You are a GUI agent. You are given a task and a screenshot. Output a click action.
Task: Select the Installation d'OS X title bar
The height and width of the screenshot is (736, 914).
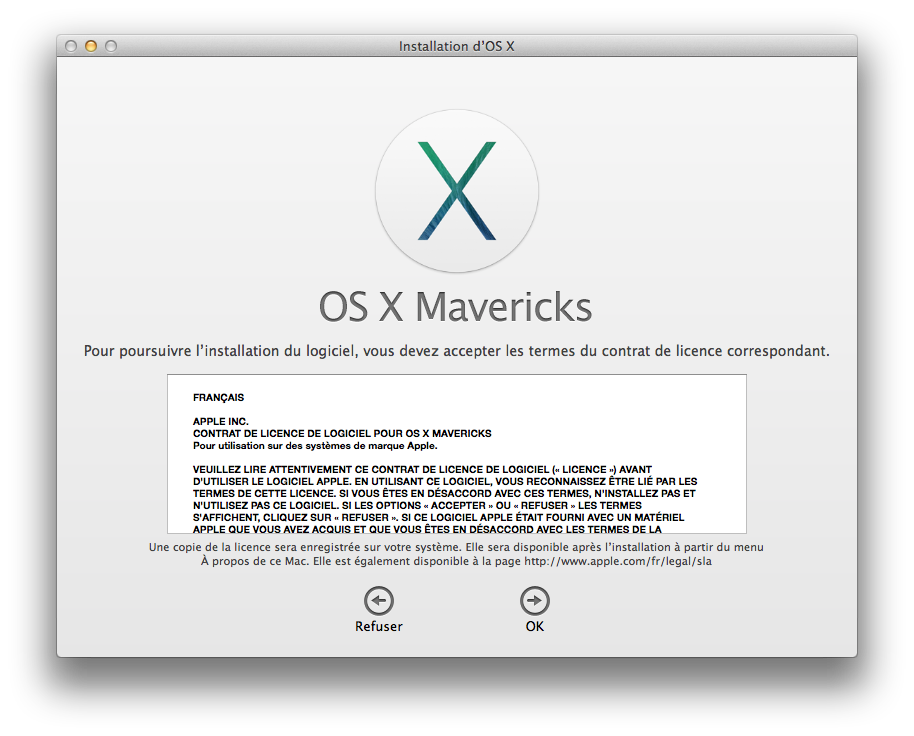tap(456, 46)
